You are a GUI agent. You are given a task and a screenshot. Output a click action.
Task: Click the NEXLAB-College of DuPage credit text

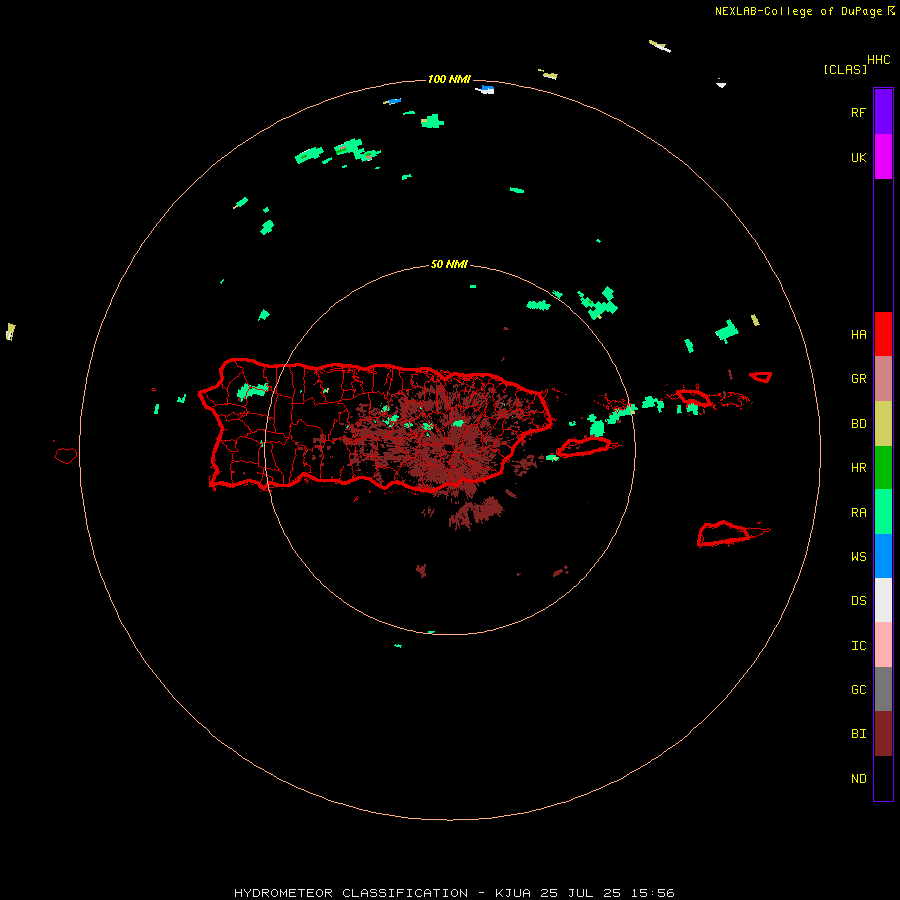(x=798, y=11)
